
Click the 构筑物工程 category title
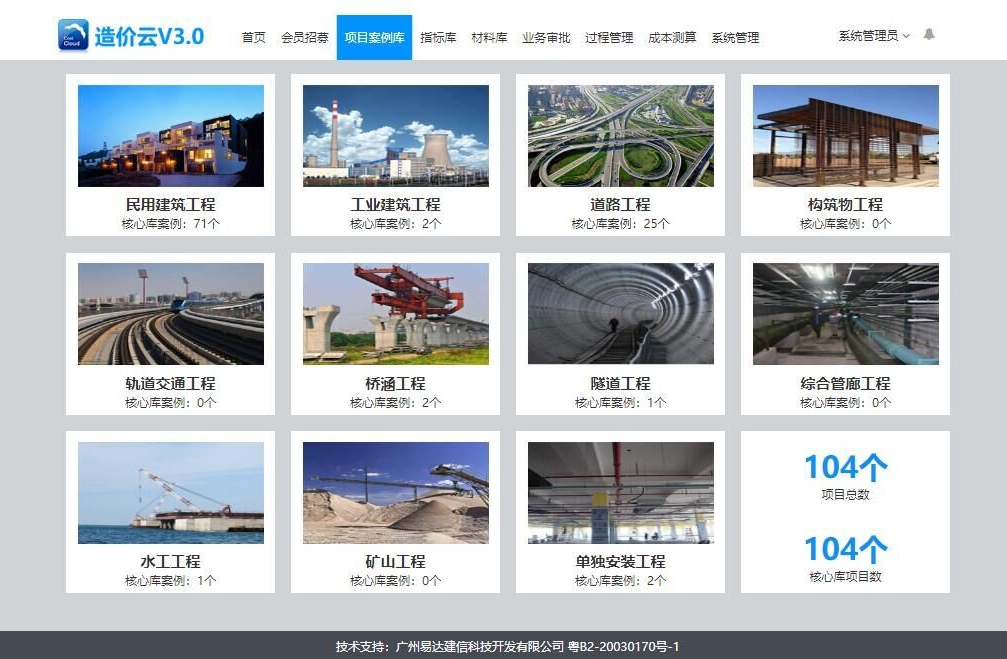(845, 205)
